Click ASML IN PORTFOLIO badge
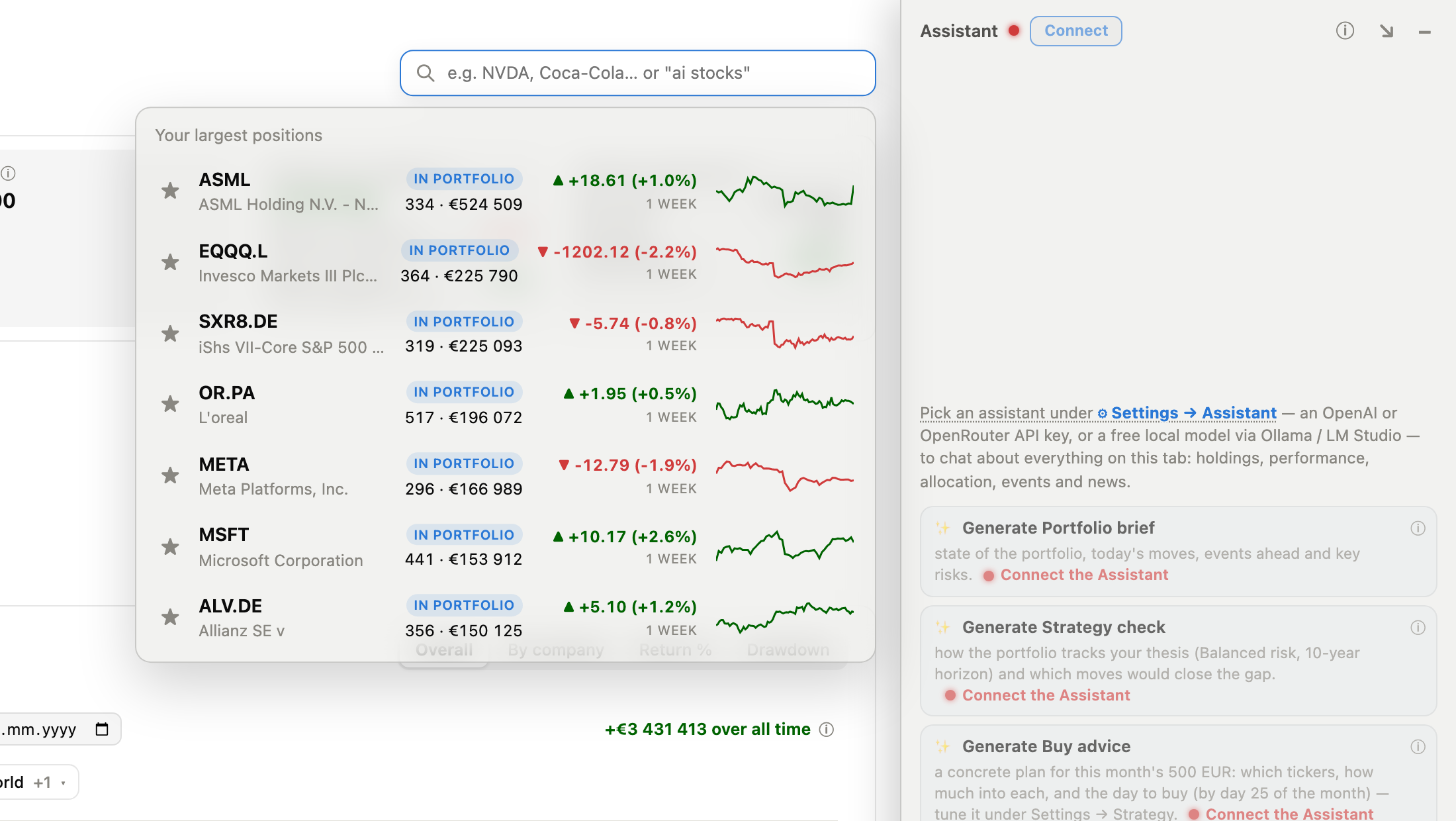 coord(464,179)
